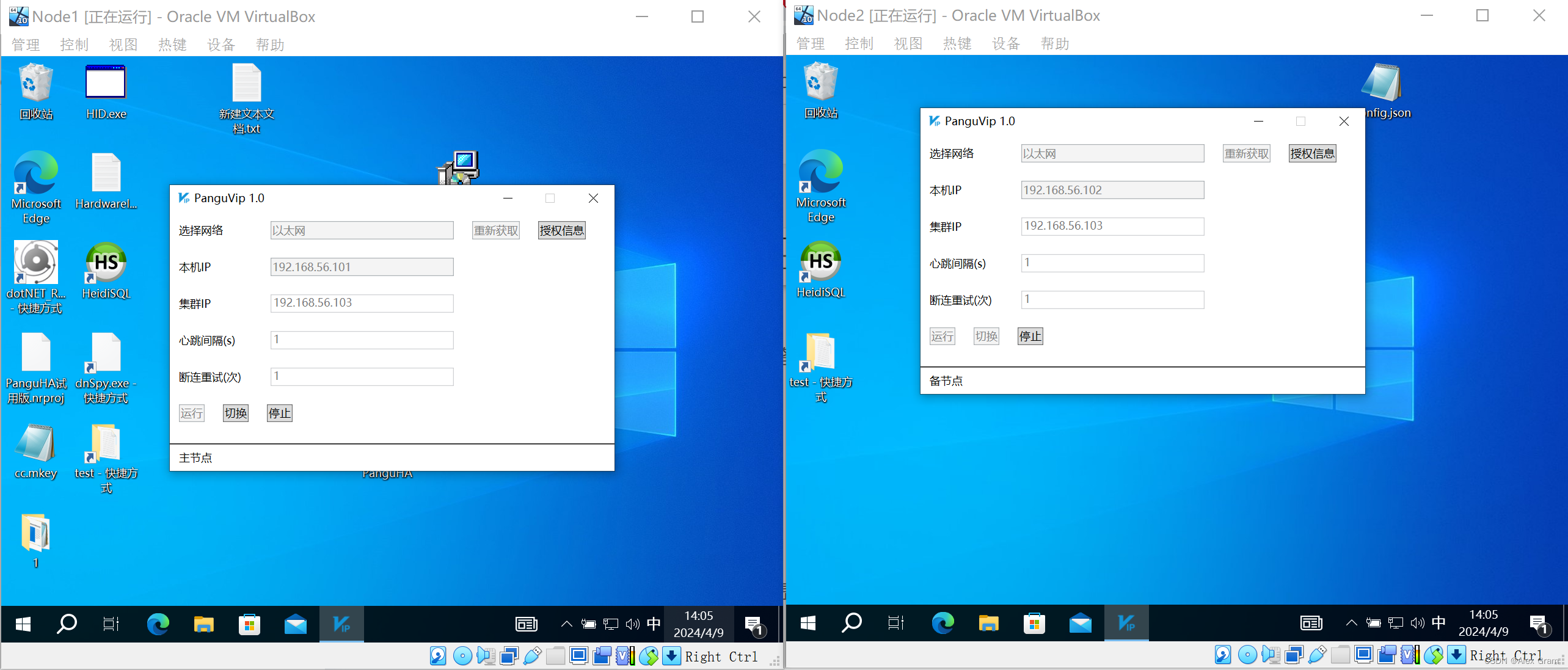
Task: Open 设备 menu in Node2 VirtualBox window
Action: click(x=1006, y=43)
